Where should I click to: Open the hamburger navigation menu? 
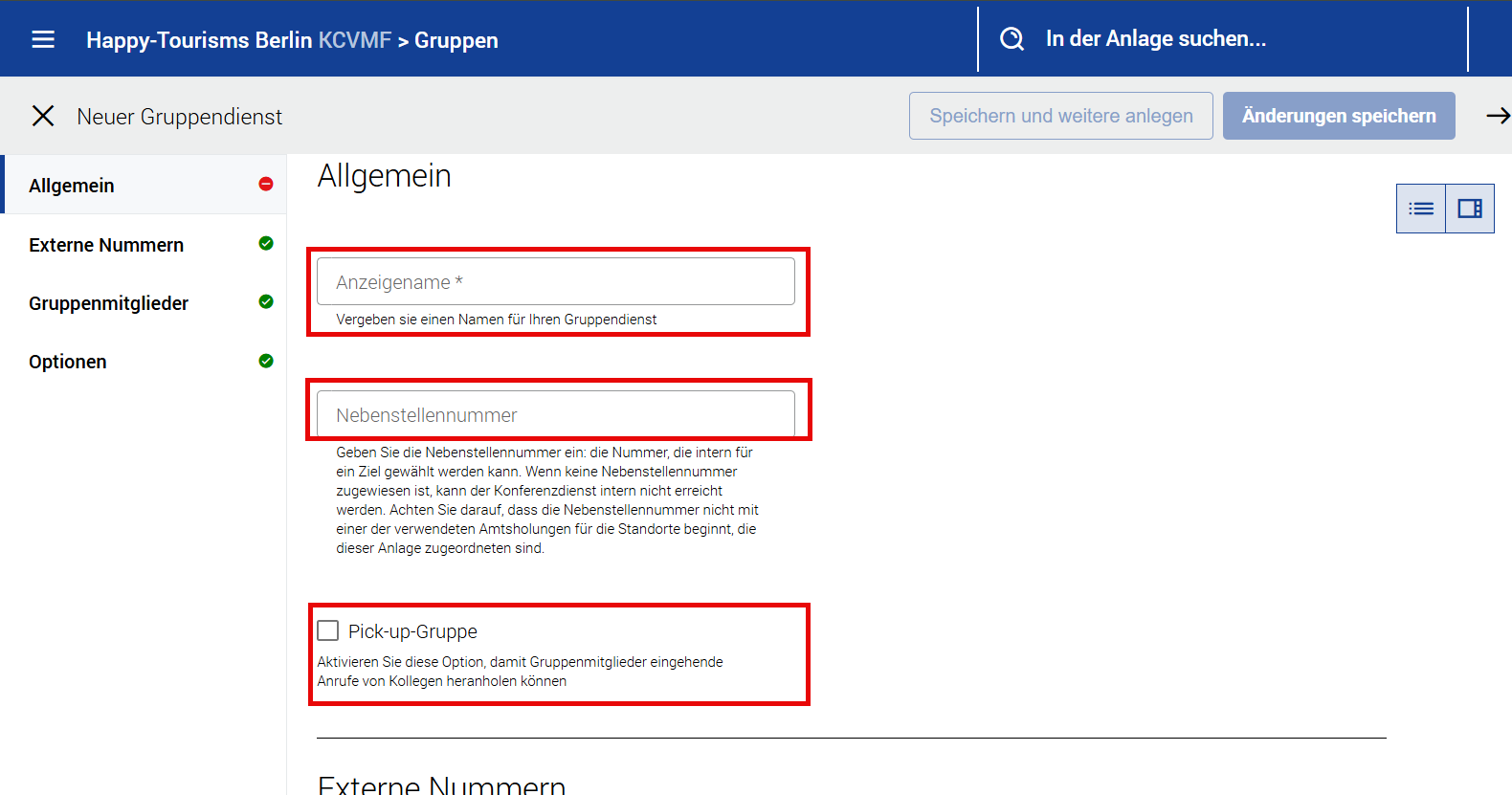pos(43,39)
